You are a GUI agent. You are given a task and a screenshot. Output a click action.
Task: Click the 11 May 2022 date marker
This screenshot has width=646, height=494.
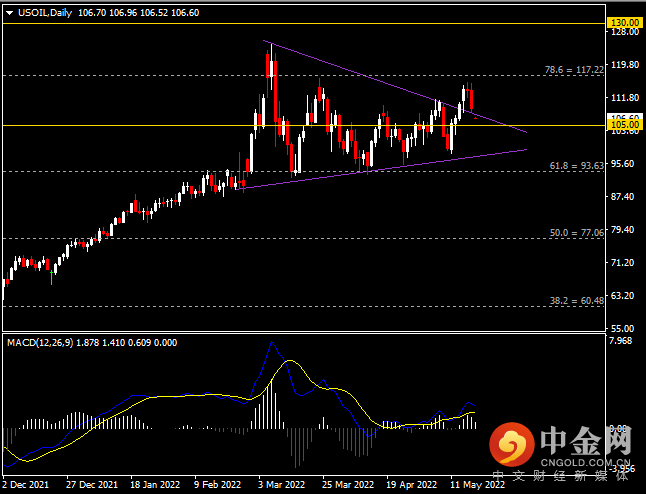[473, 483]
